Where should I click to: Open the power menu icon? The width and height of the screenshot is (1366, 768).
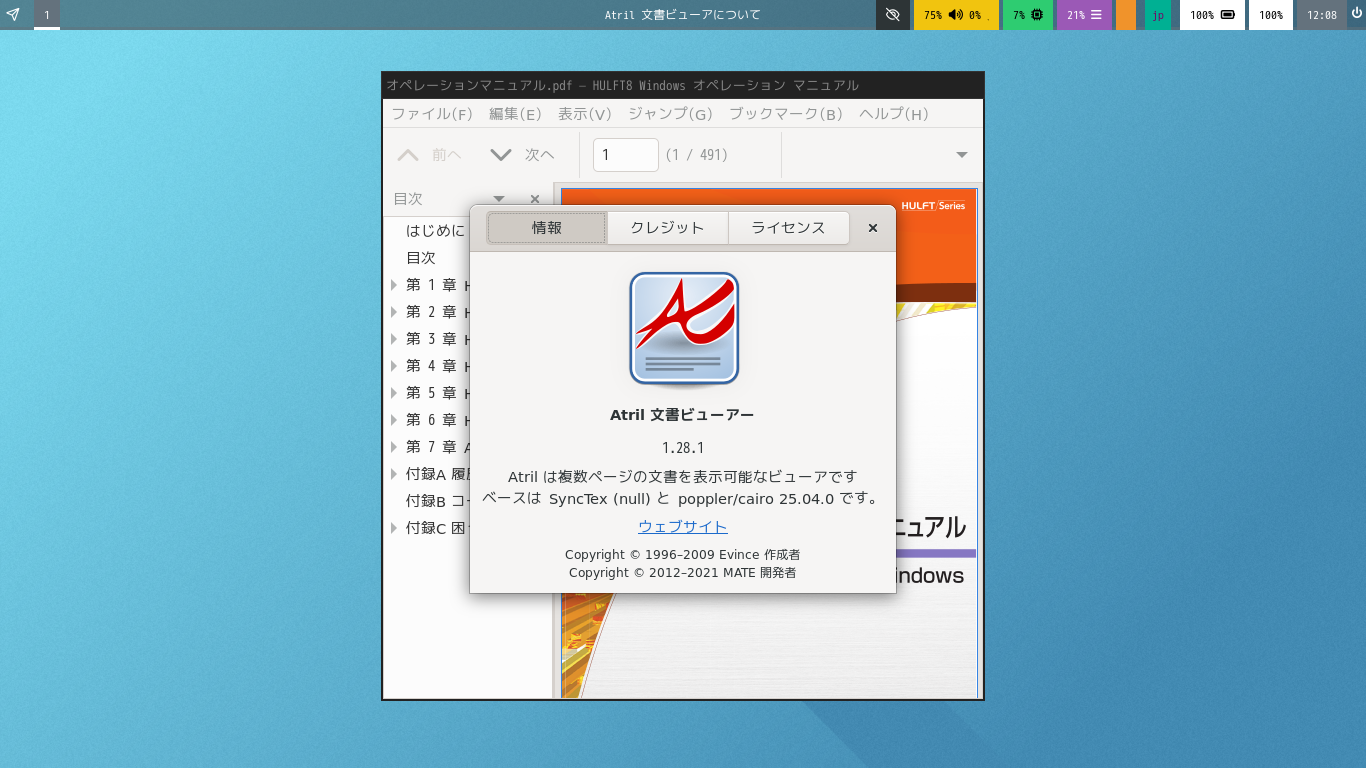(1356, 15)
